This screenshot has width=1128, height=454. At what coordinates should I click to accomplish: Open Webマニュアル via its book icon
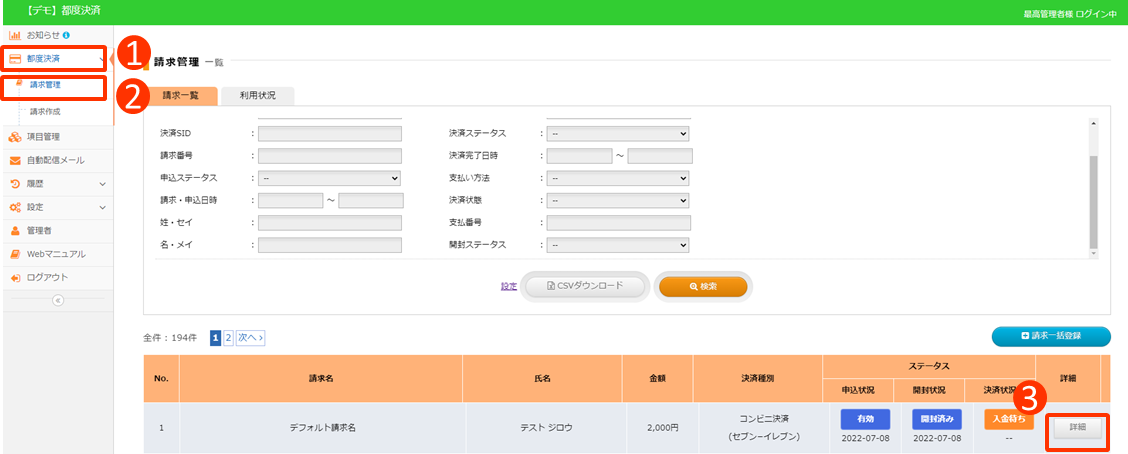click(15, 254)
